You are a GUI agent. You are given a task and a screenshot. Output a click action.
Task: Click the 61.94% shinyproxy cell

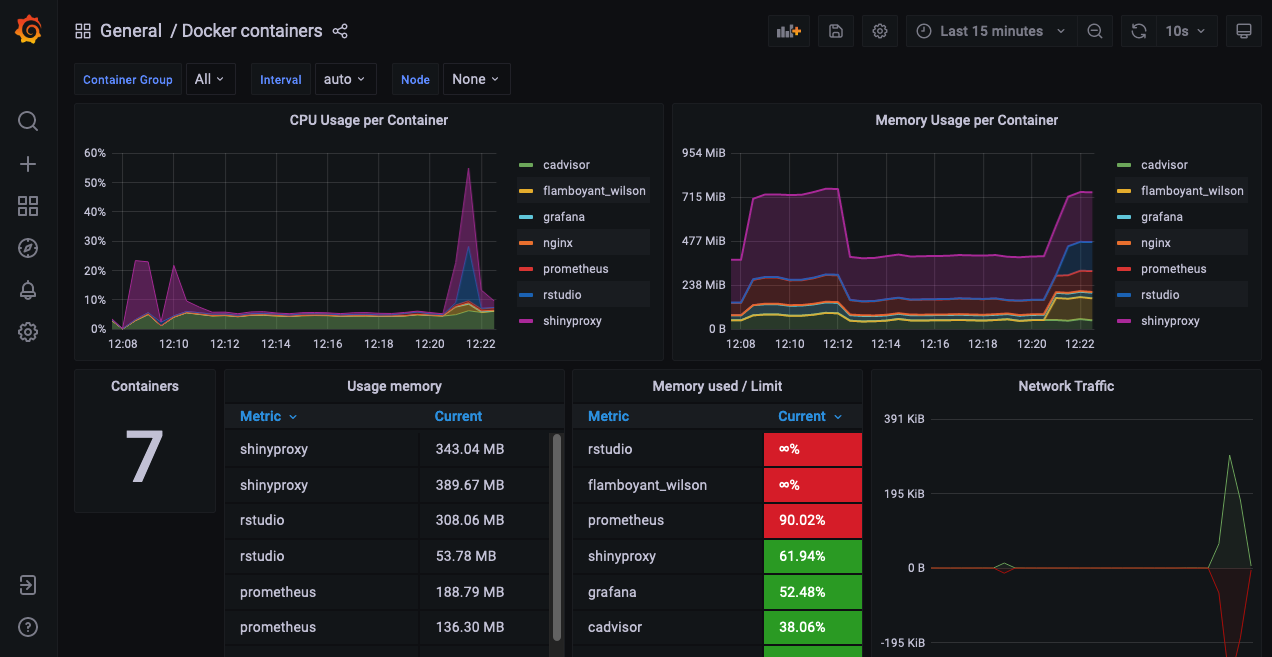click(x=812, y=556)
